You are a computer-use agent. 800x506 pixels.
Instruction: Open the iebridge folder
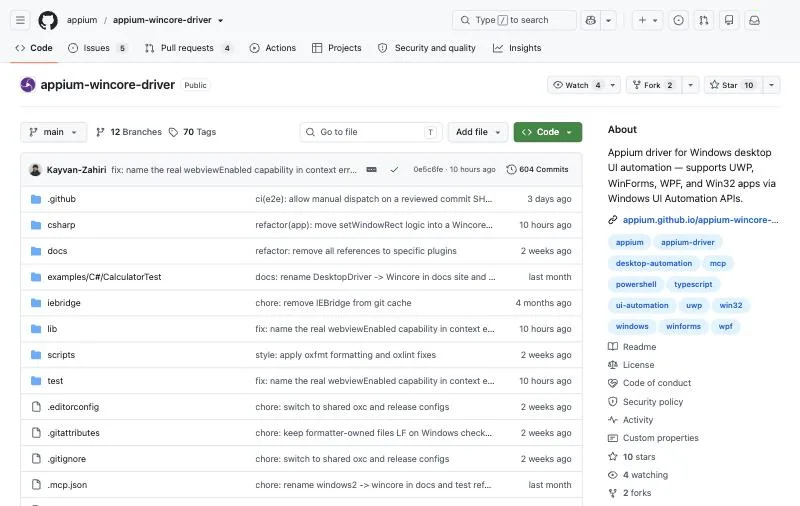tap(64, 303)
